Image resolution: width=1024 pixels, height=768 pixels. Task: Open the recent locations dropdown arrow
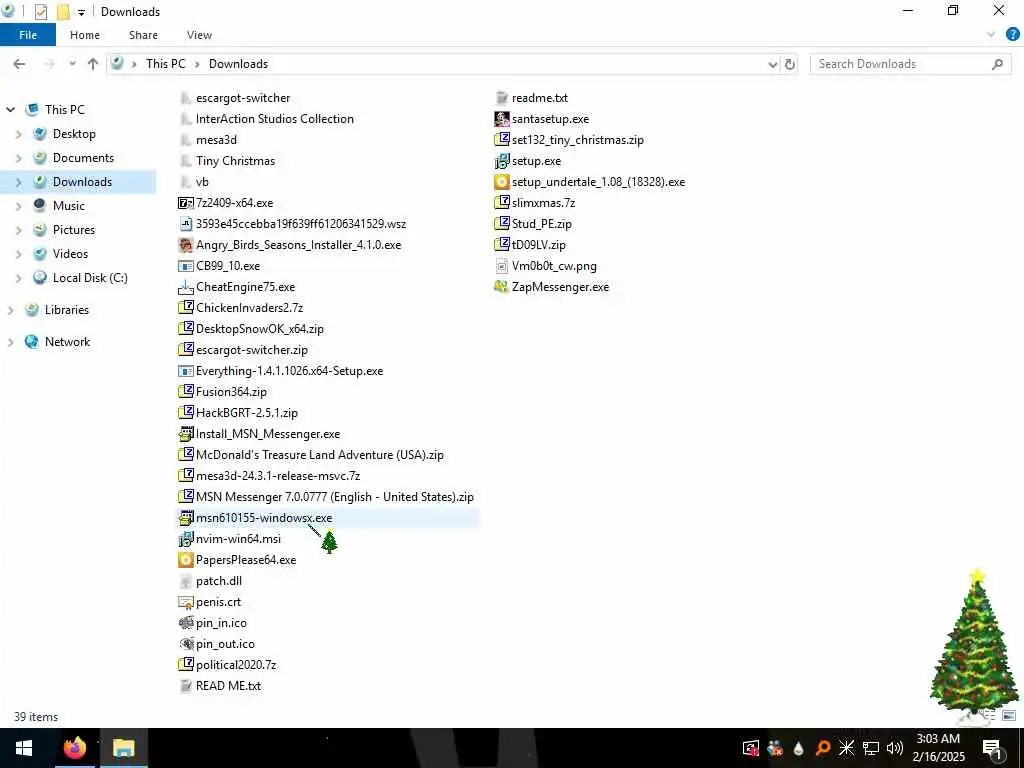click(72, 64)
